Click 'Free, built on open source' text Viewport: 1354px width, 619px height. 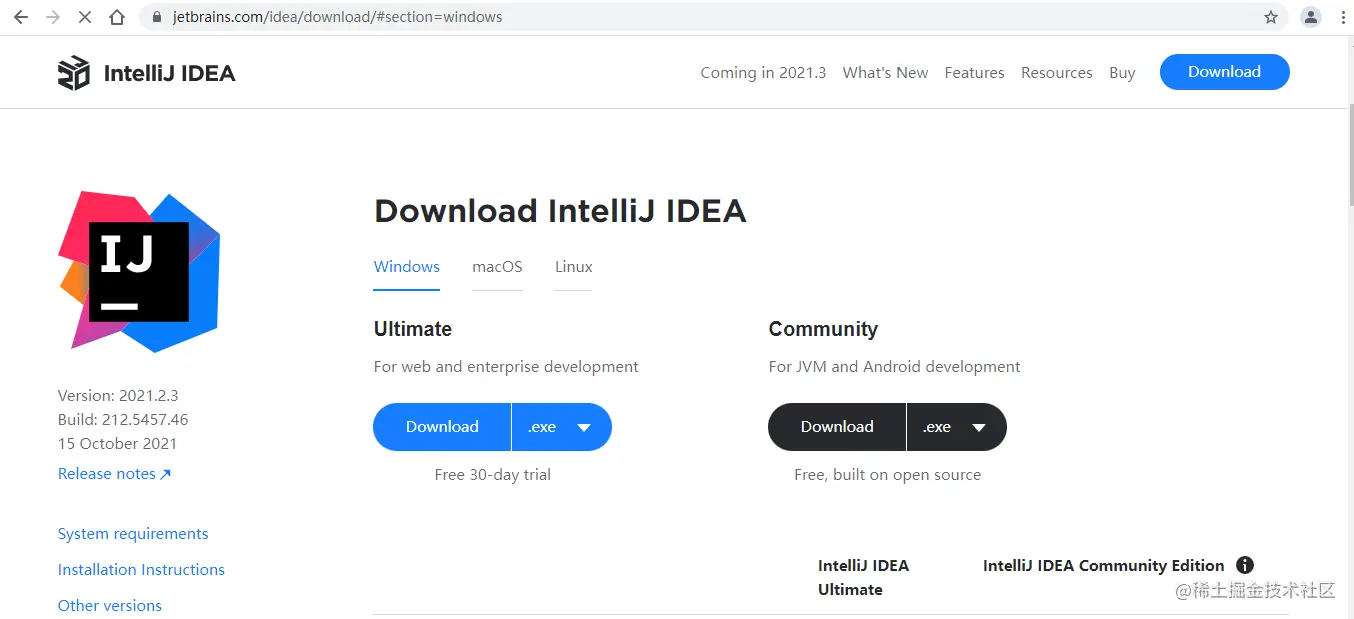click(887, 475)
